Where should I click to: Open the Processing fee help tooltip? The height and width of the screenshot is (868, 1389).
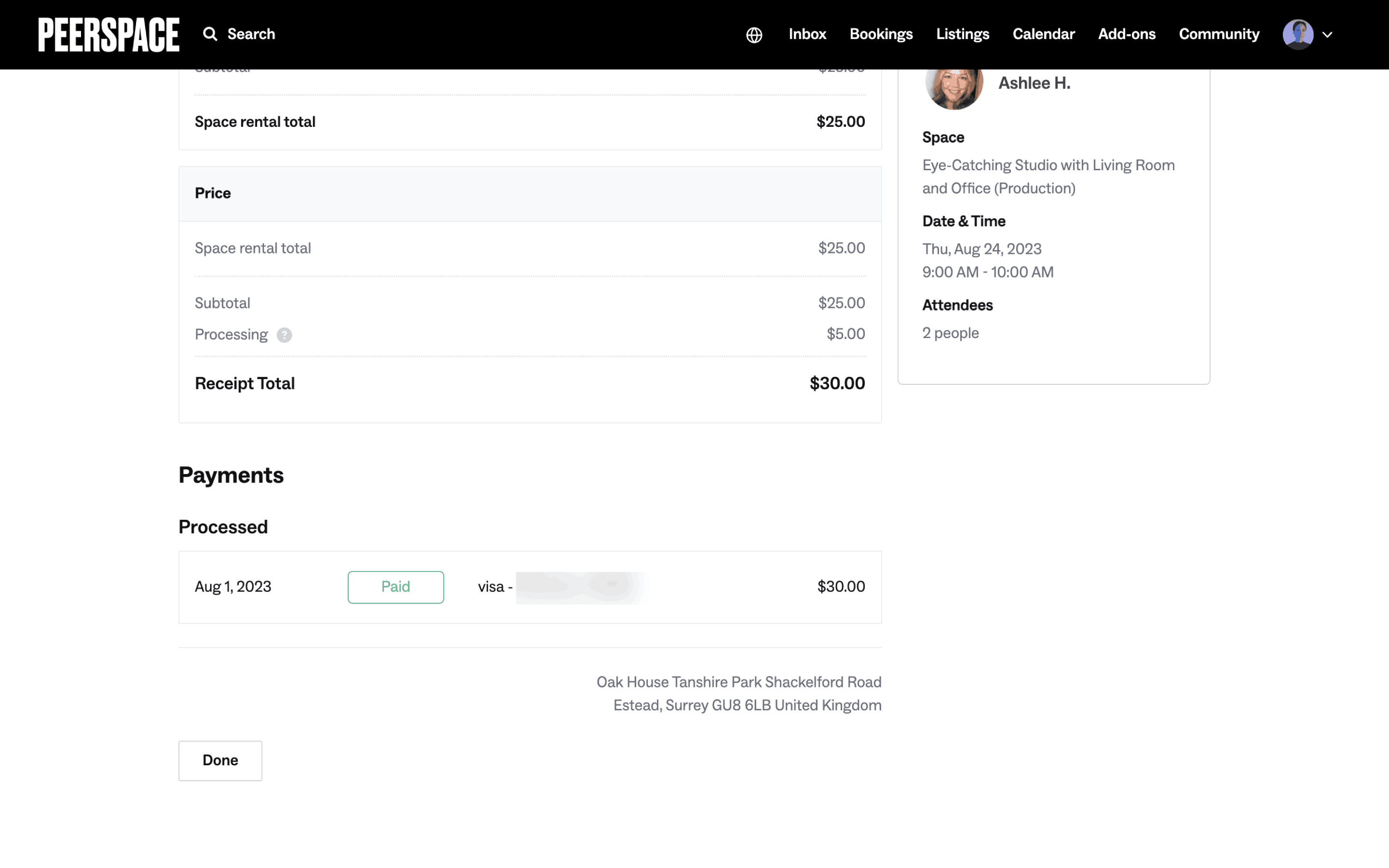point(285,335)
